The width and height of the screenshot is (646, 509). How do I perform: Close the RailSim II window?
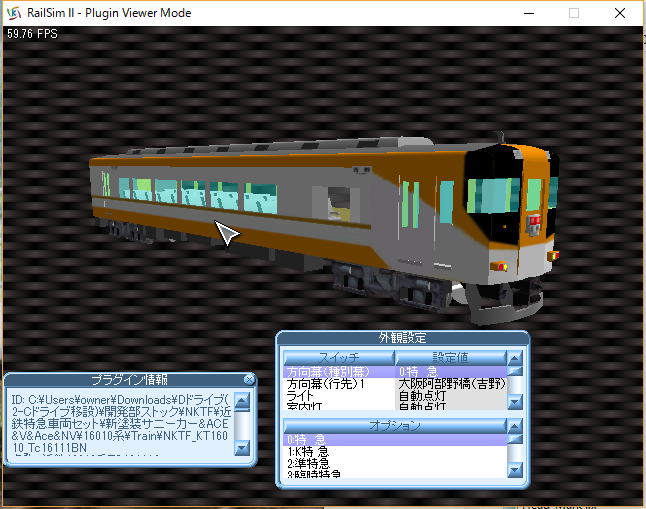pyautogui.click(x=620, y=13)
